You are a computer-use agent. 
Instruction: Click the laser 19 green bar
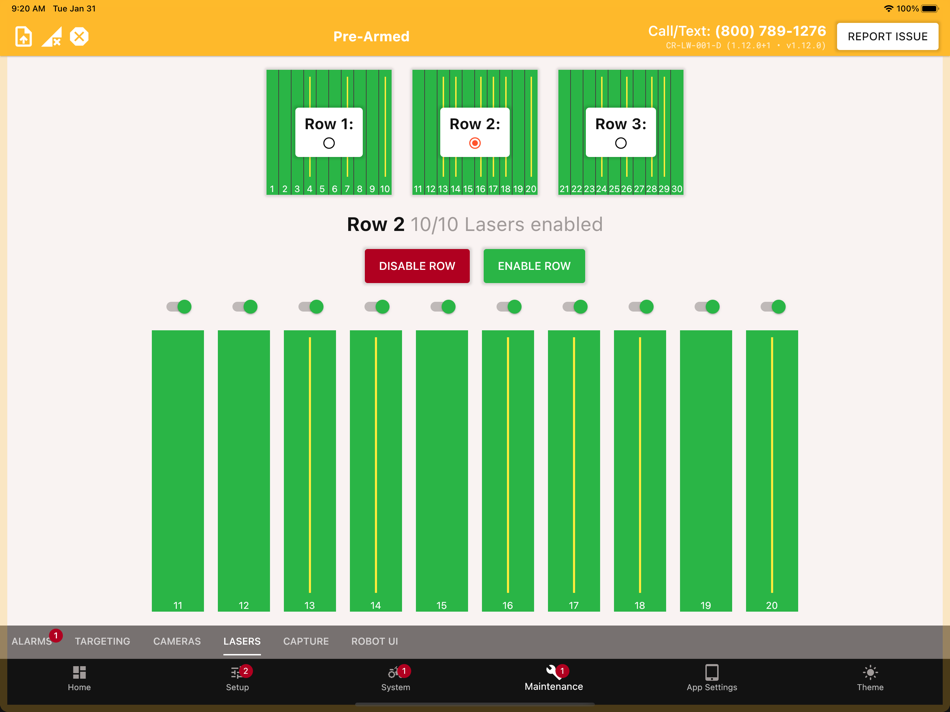[x=706, y=471]
